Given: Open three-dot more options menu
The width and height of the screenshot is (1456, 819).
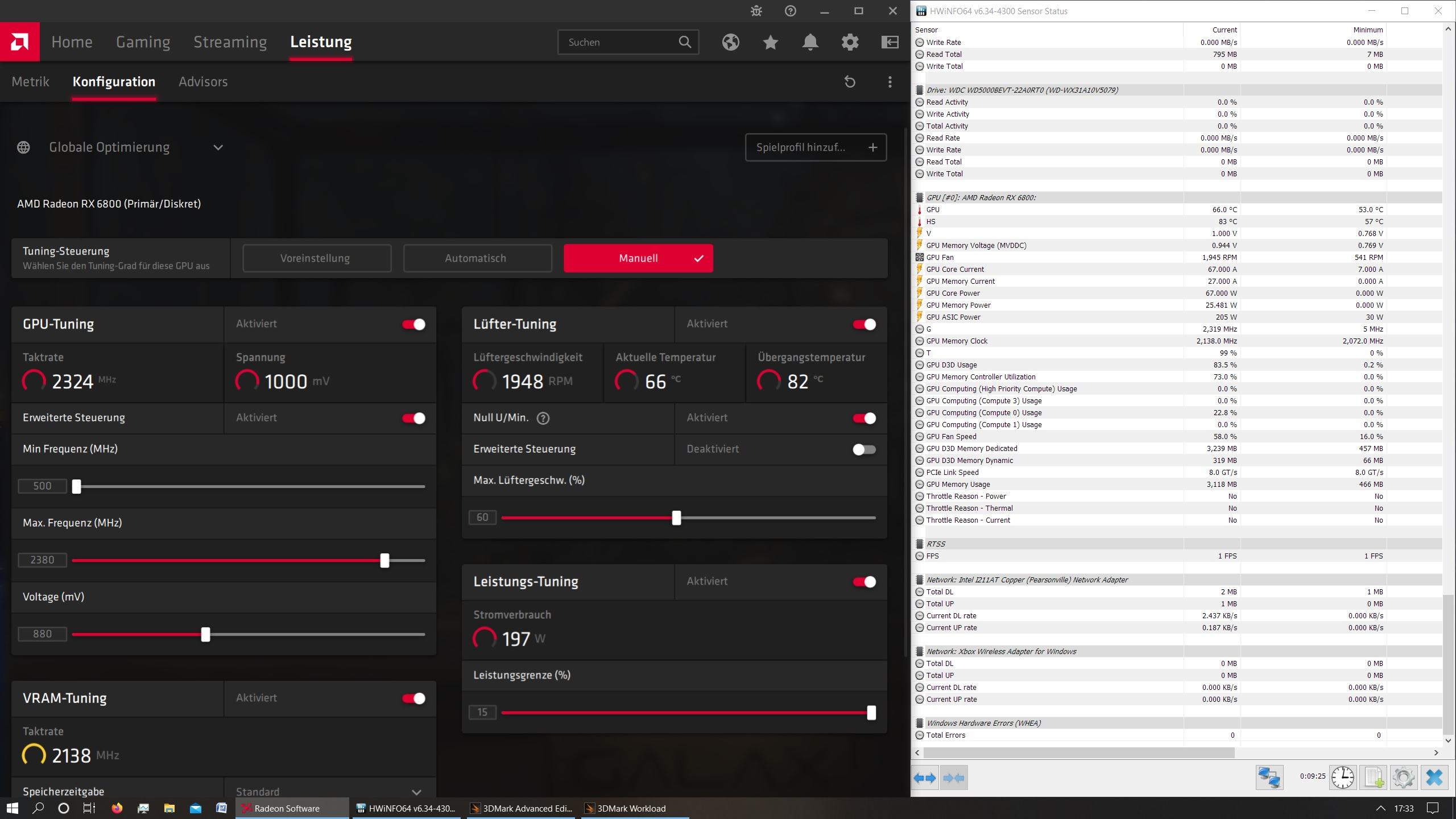Looking at the screenshot, I should pyautogui.click(x=890, y=82).
